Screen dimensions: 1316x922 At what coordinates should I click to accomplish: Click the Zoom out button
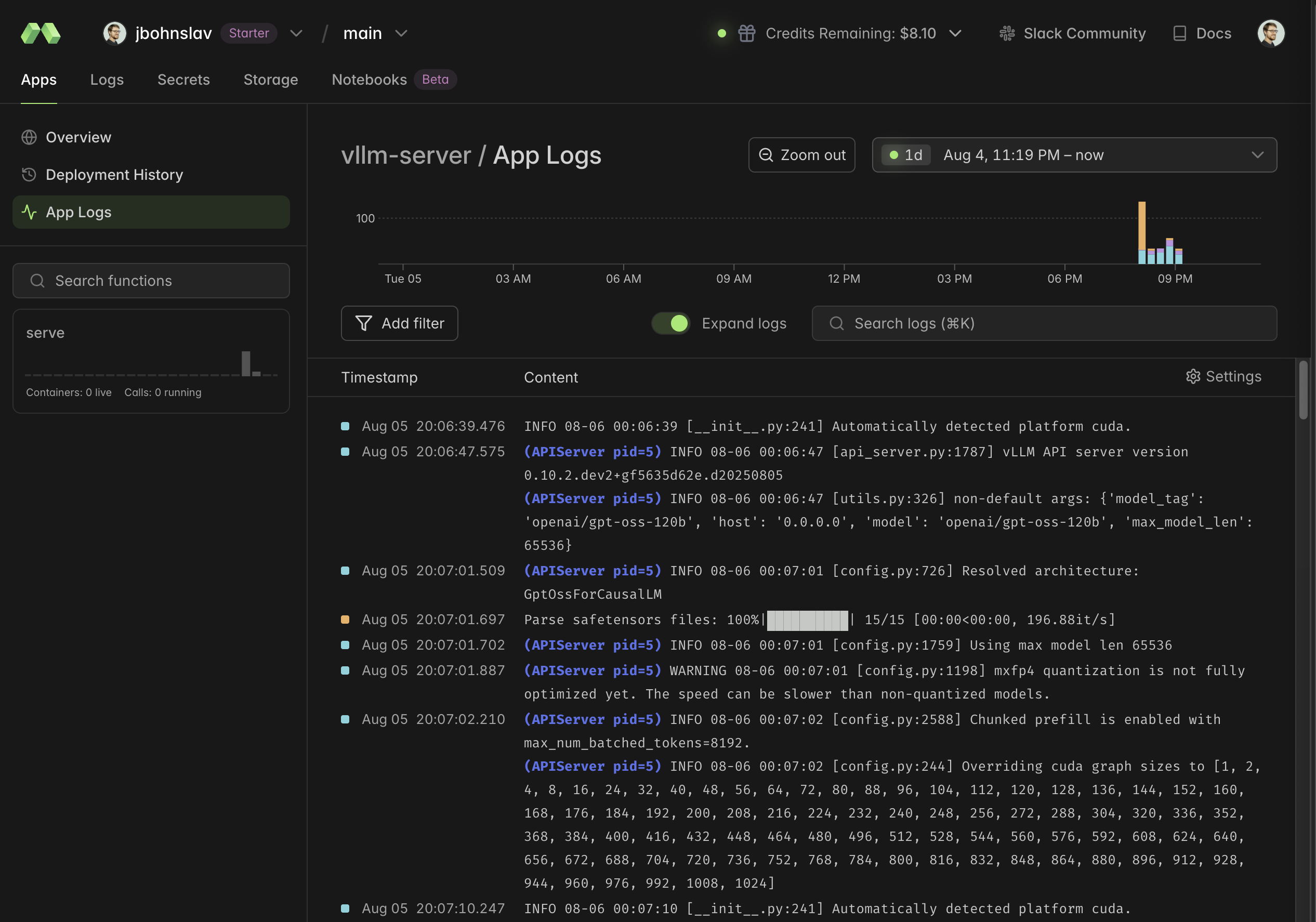(802, 155)
